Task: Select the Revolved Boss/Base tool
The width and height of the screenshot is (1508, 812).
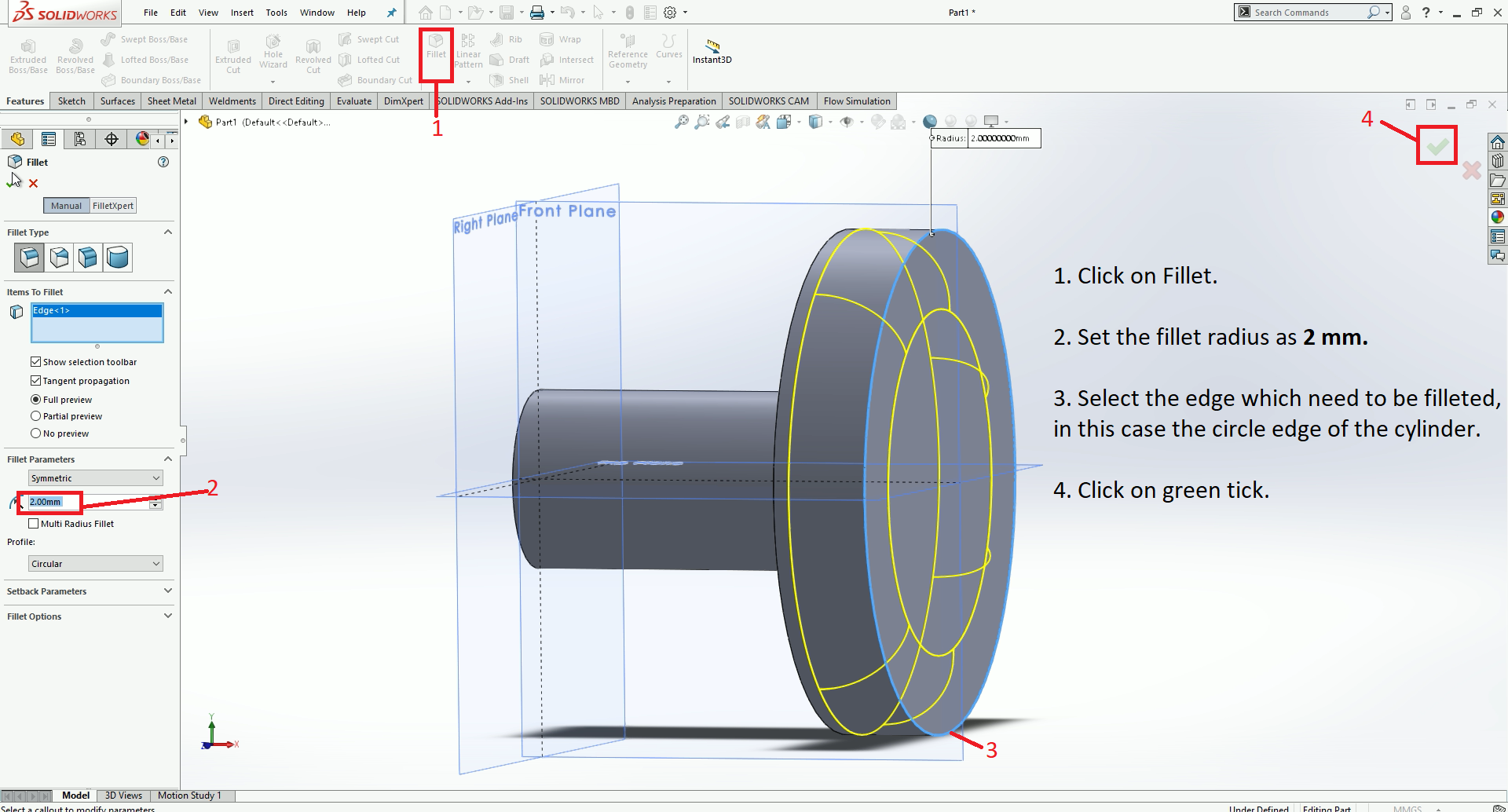Action: [x=75, y=57]
